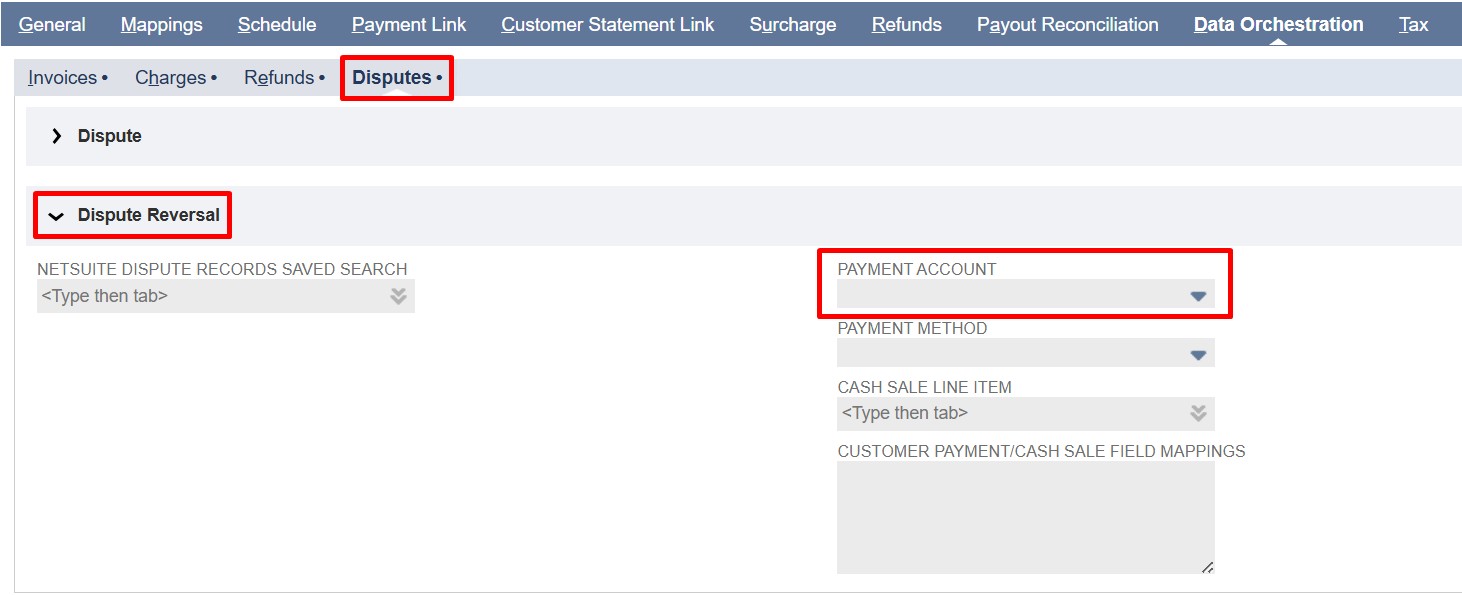Image resolution: width=1462 pixels, height=595 pixels.
Task: Select the Schedule tab
Action: point(276,23)
